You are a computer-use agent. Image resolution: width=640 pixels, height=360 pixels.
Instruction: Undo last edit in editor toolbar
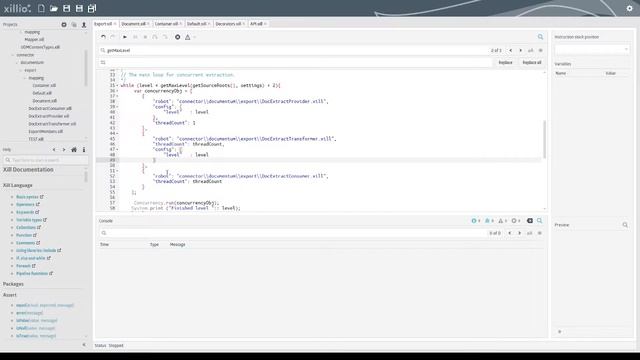pos(103,37)
